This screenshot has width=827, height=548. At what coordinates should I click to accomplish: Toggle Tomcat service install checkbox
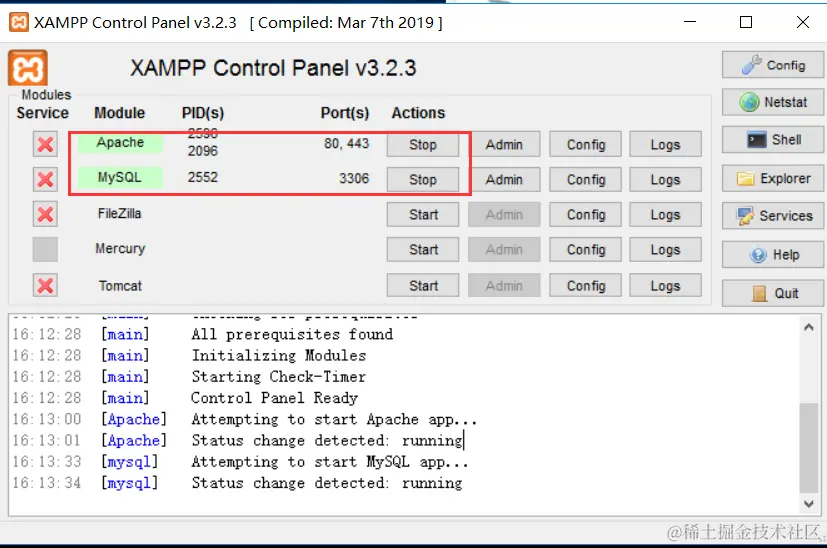tap(45, 285)
